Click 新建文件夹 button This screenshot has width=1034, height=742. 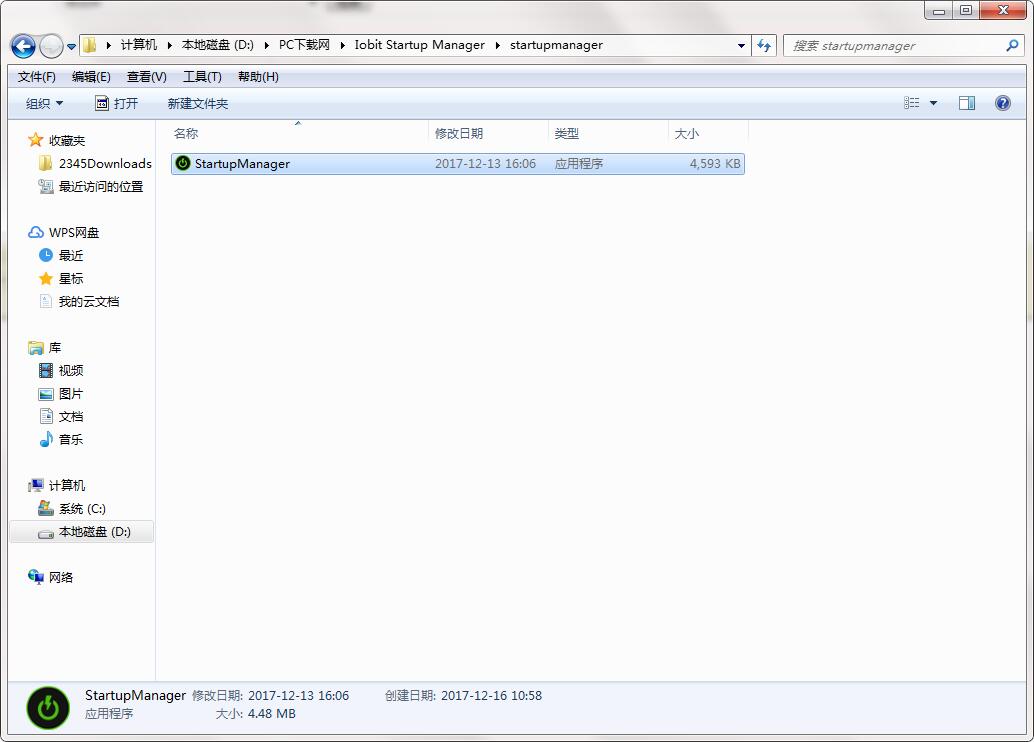point(198,104)
